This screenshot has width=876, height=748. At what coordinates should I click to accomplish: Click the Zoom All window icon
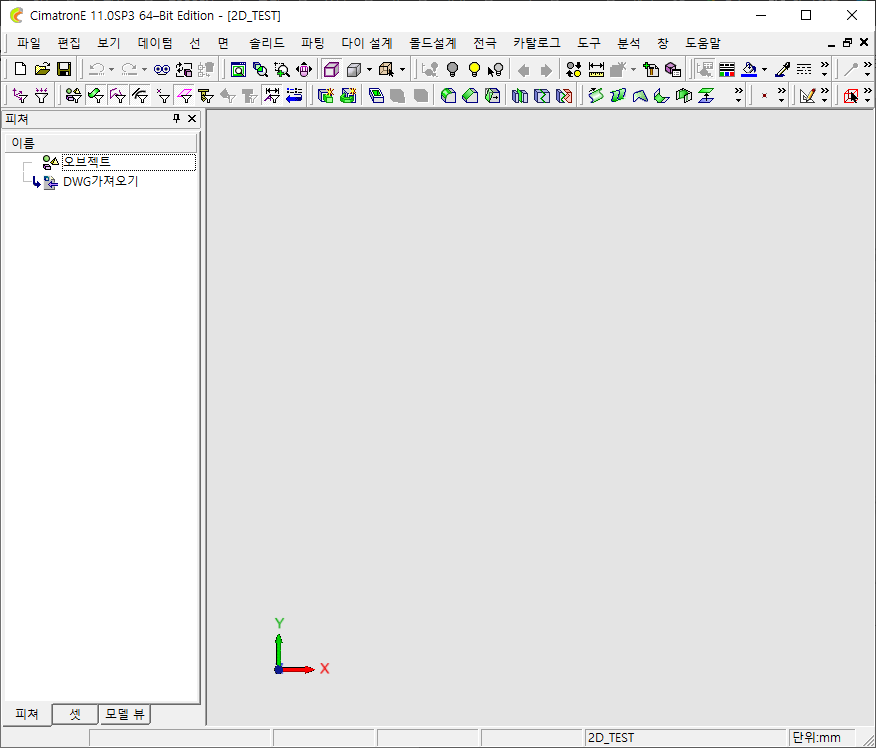tap(239, 69)
